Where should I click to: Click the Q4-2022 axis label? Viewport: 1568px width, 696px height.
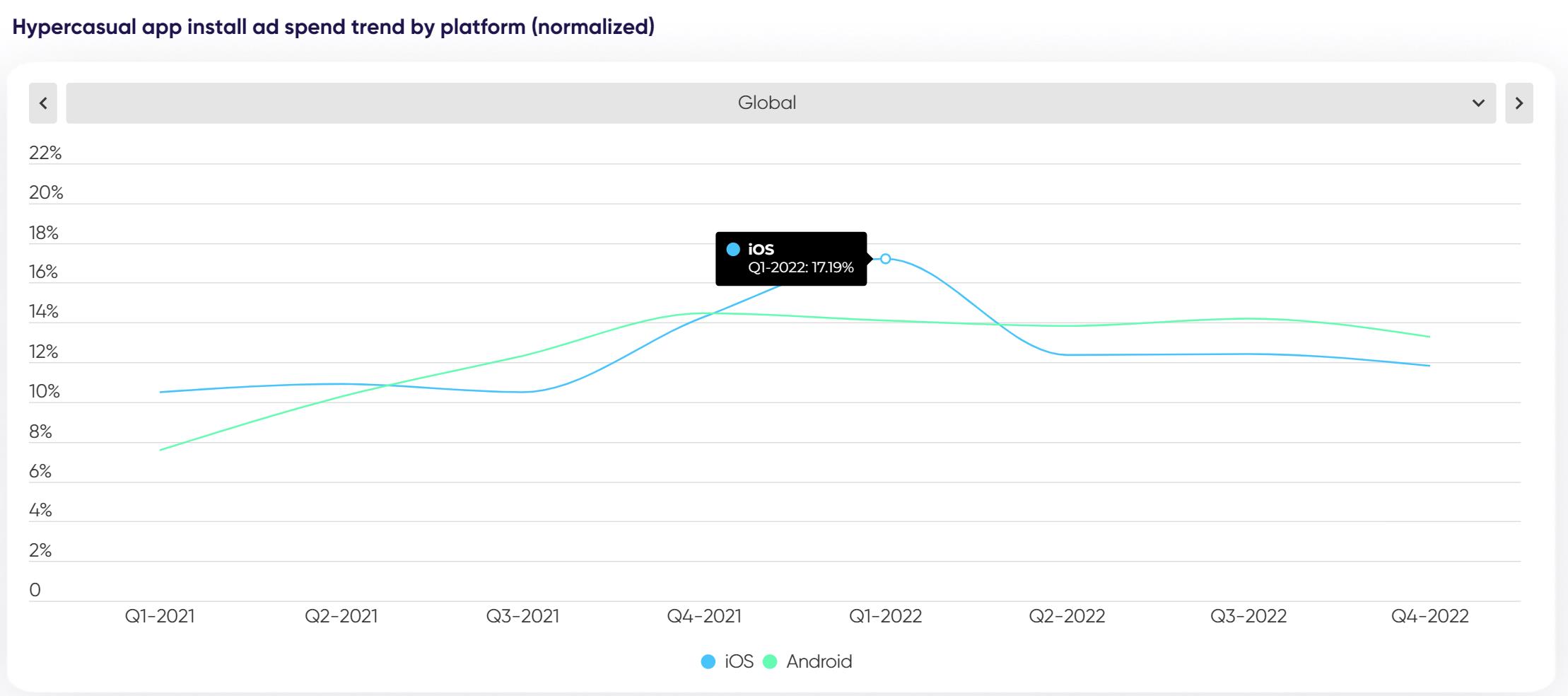tap(1429, 616)
